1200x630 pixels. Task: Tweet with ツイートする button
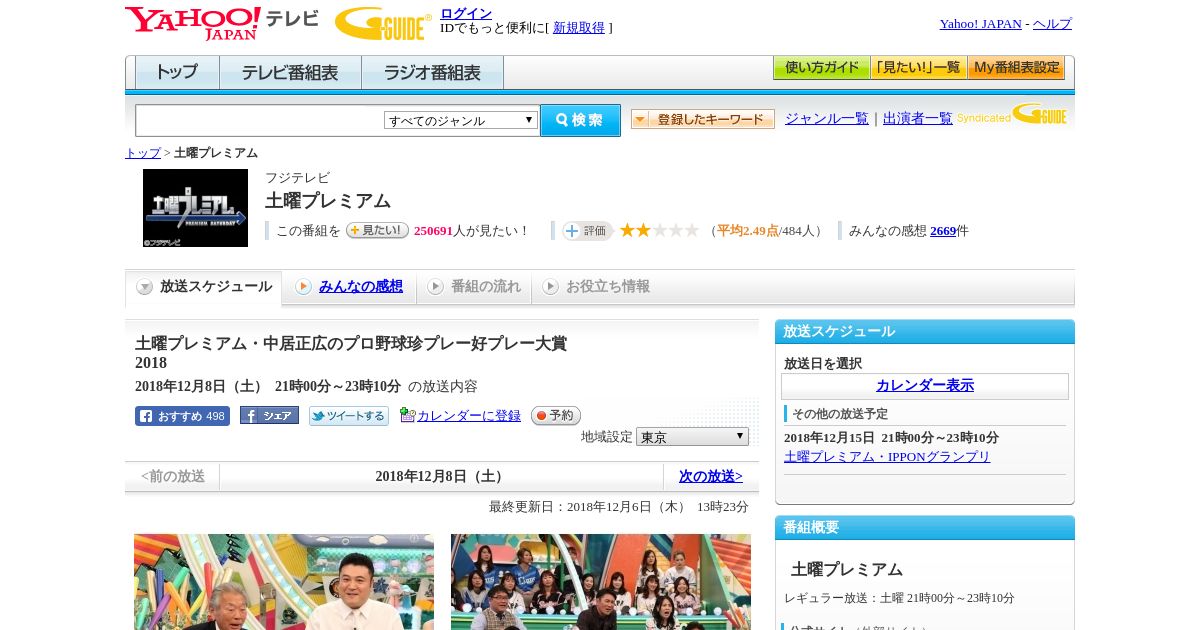point(348,416)
